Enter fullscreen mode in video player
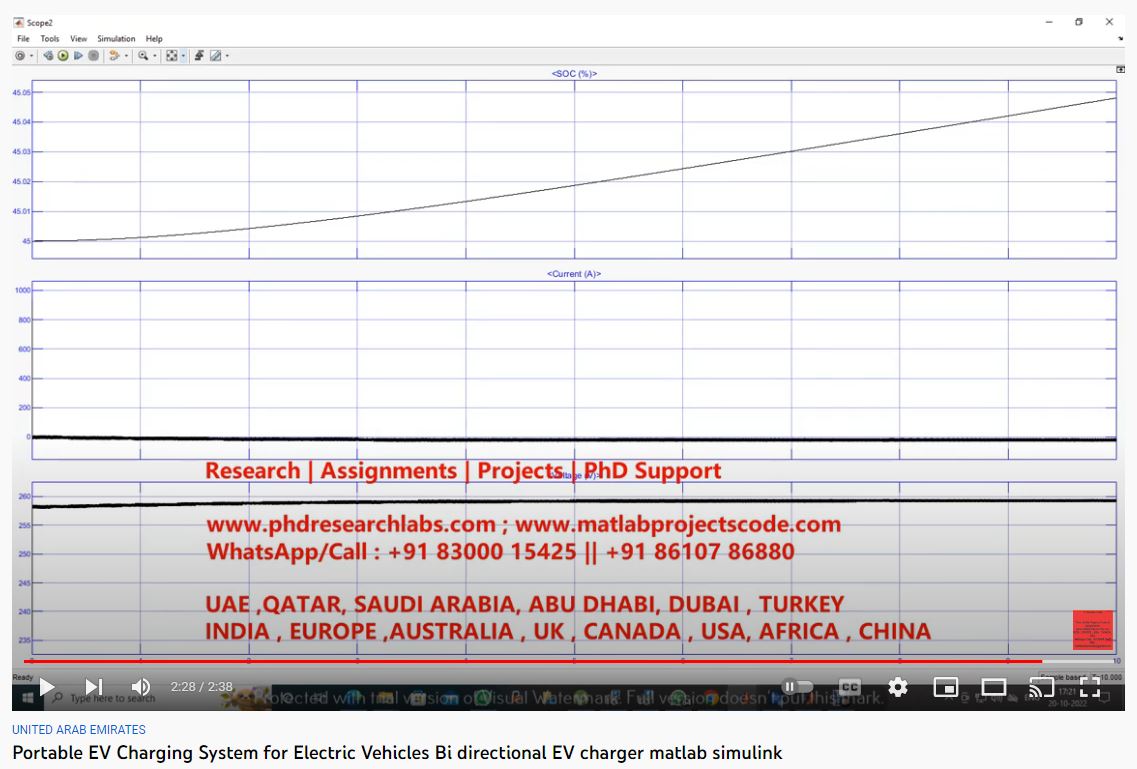1137x769 pixels. (x=1090, y=687)
